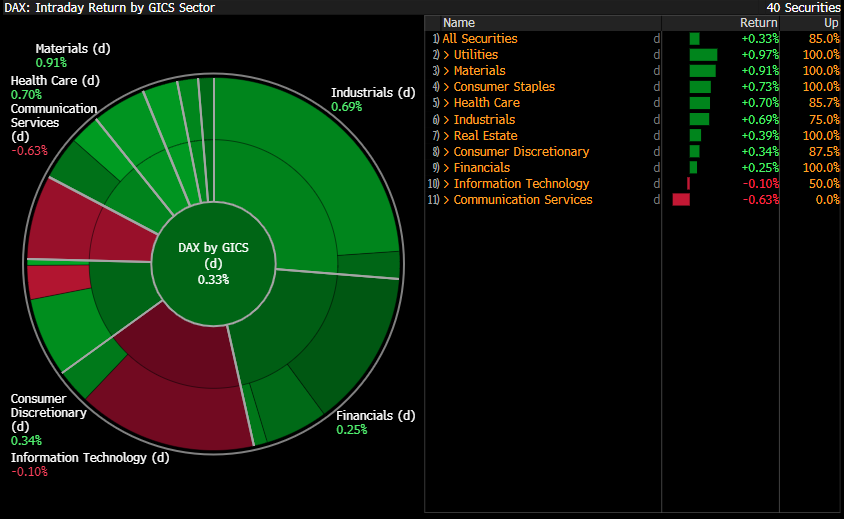Click the 0.0% Up value

click(827, 200)
